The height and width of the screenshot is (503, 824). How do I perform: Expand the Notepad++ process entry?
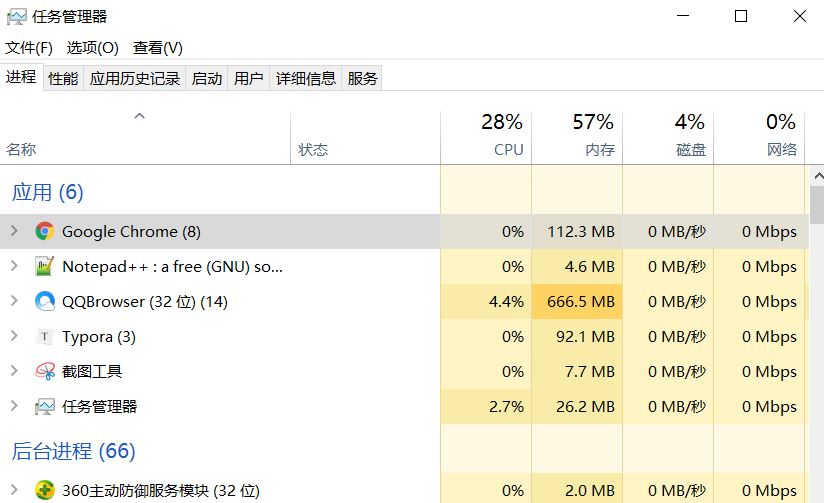click(x=14, y=266)
